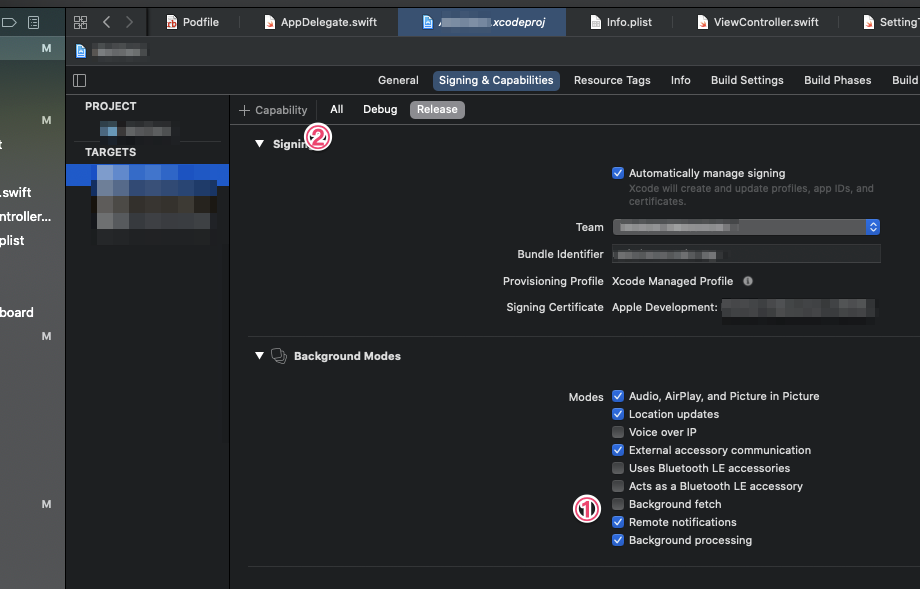Click AppDelegate.swift tab's swift icon
Image resolution: width=920 pixels, height=589 pixels.
pyautogui.click(x=269, y=22)
